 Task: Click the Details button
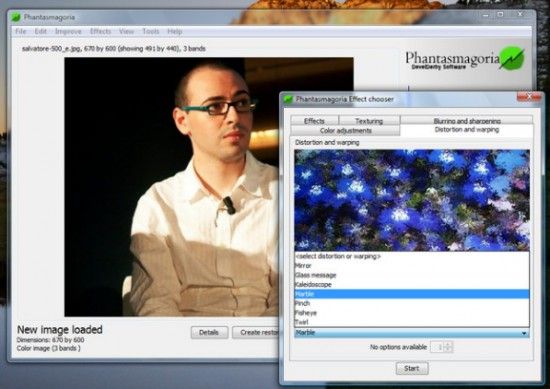209,332
